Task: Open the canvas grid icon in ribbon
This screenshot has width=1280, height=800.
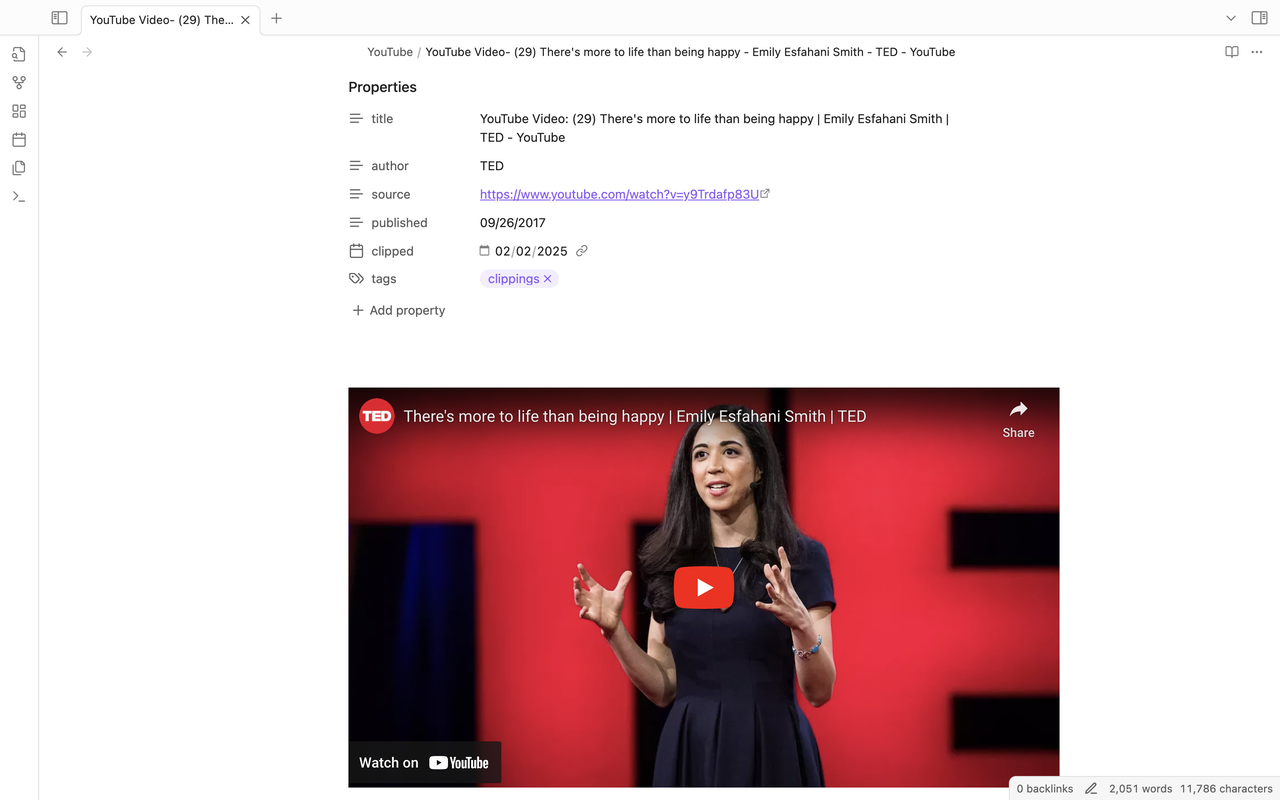Action: coord(19,111)
